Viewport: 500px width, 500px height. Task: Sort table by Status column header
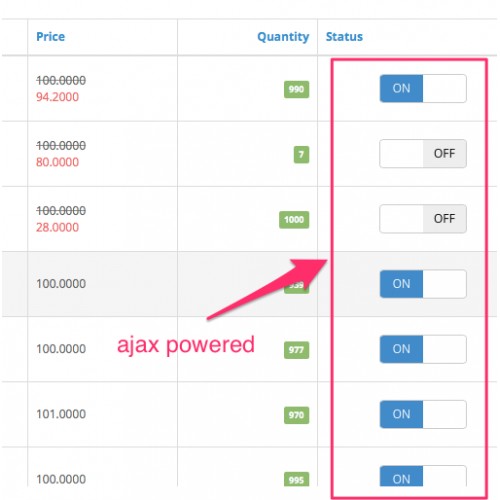click(344, 36)
